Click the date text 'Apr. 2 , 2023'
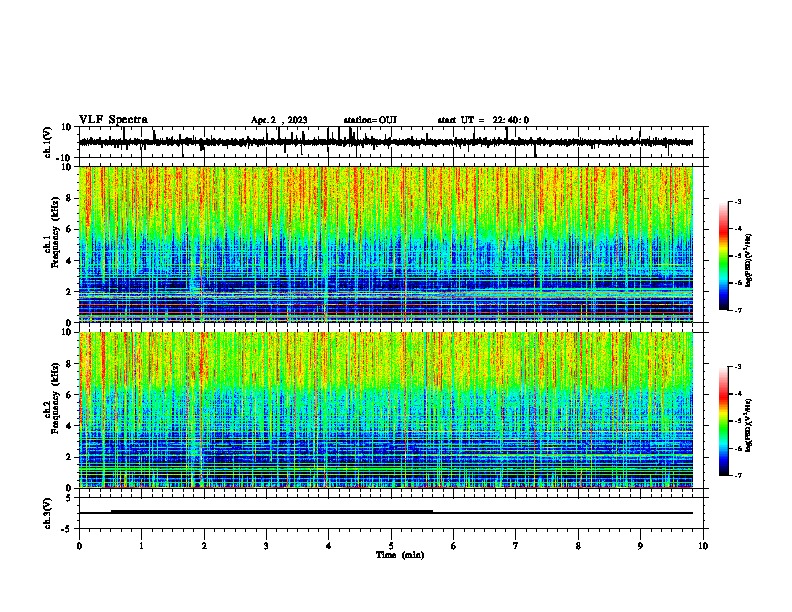792x612 pixels. 279,120
